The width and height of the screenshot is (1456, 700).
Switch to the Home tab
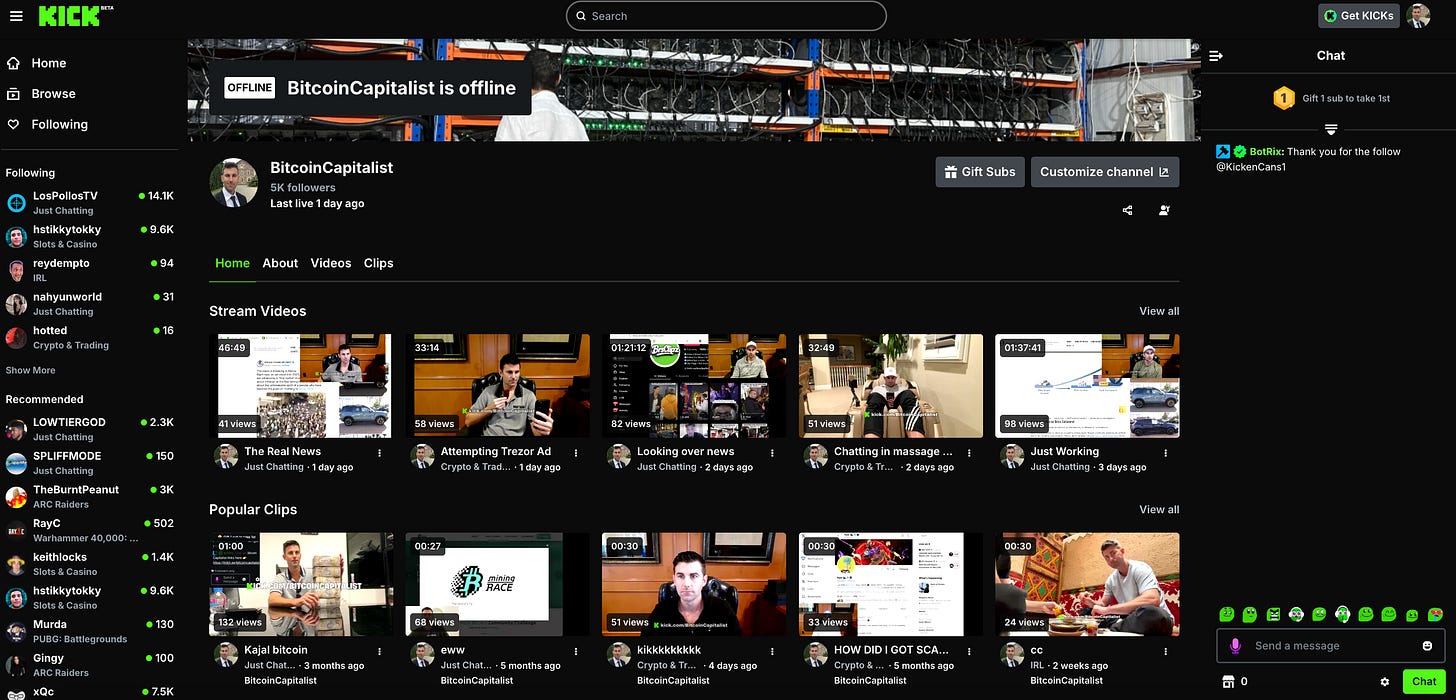[x=232, y=263]
